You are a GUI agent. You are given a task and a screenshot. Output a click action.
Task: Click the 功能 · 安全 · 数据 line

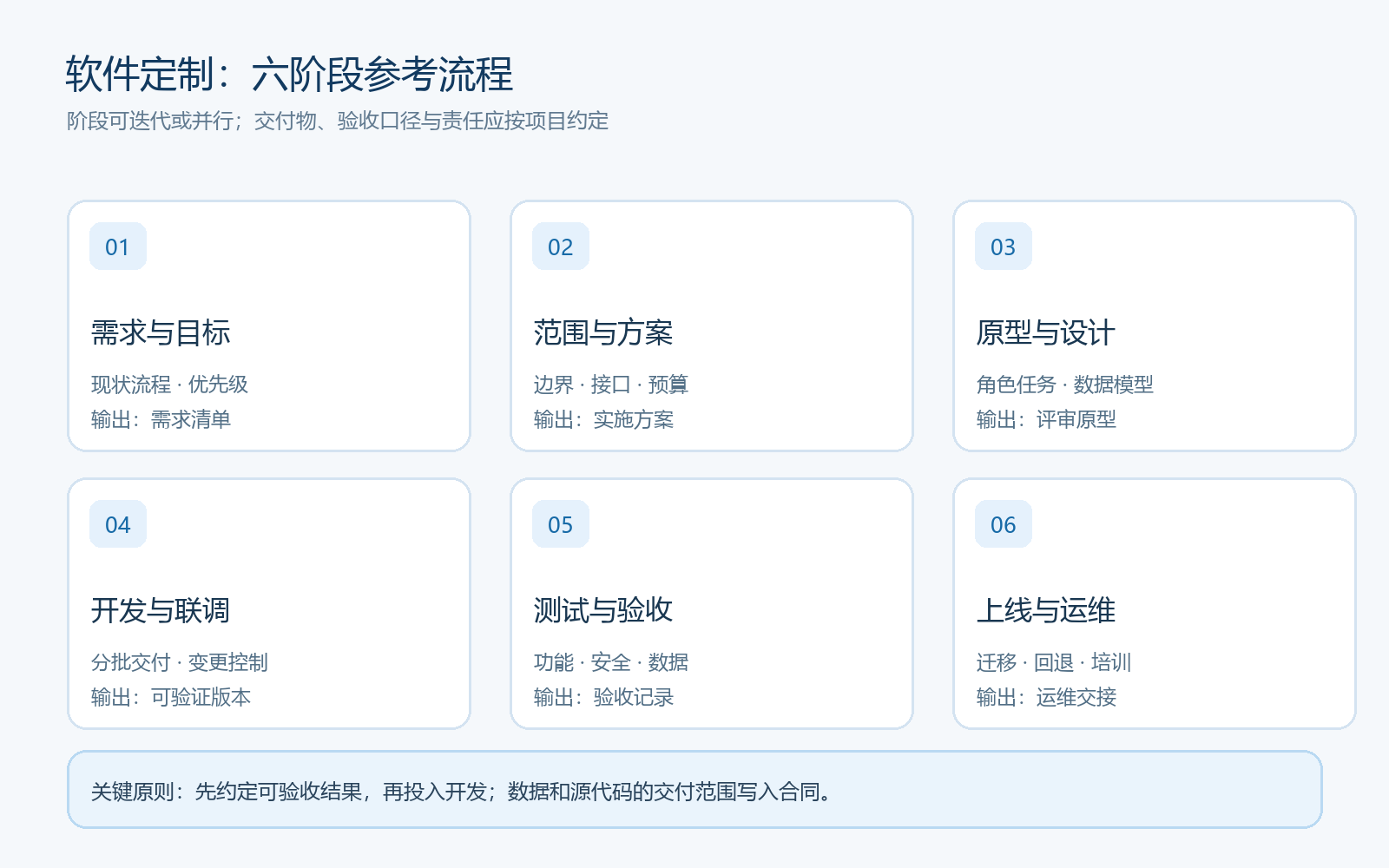611,662
